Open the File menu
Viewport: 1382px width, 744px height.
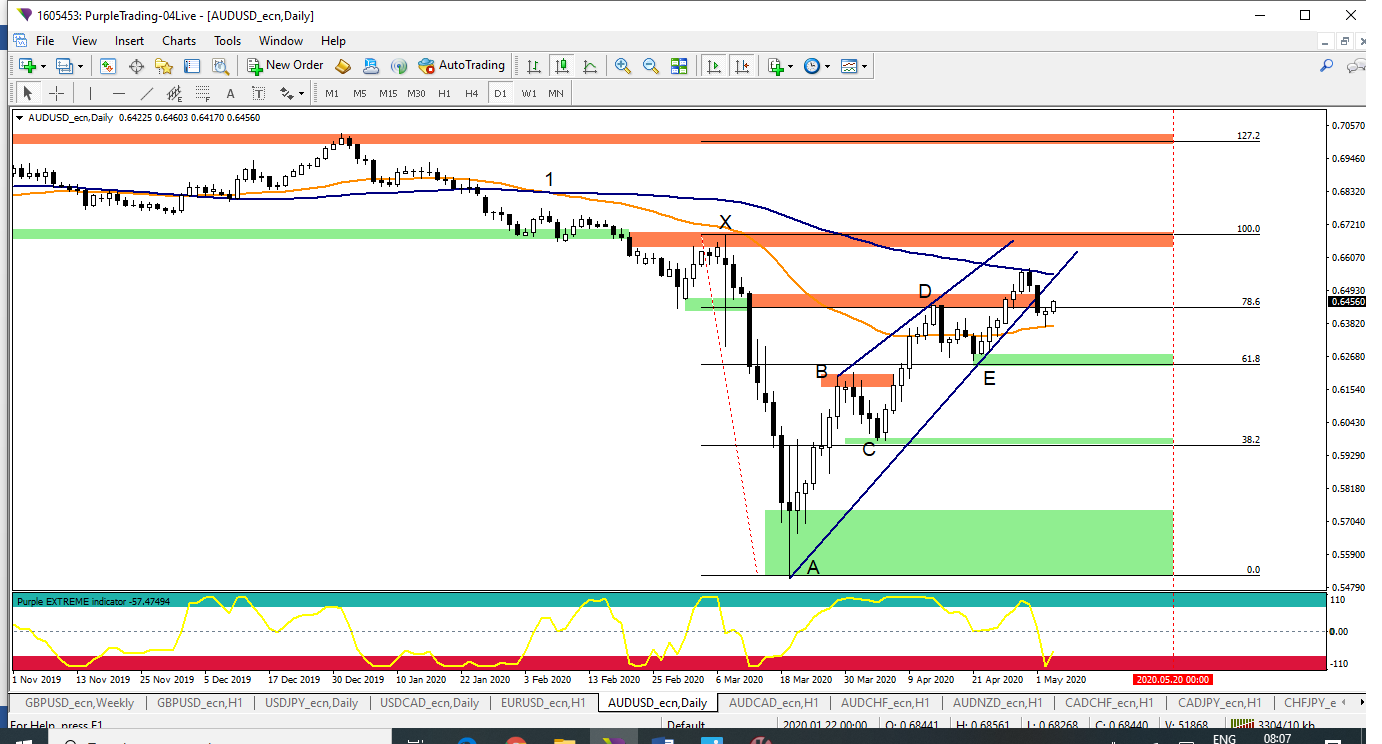[x=45, y=41]
